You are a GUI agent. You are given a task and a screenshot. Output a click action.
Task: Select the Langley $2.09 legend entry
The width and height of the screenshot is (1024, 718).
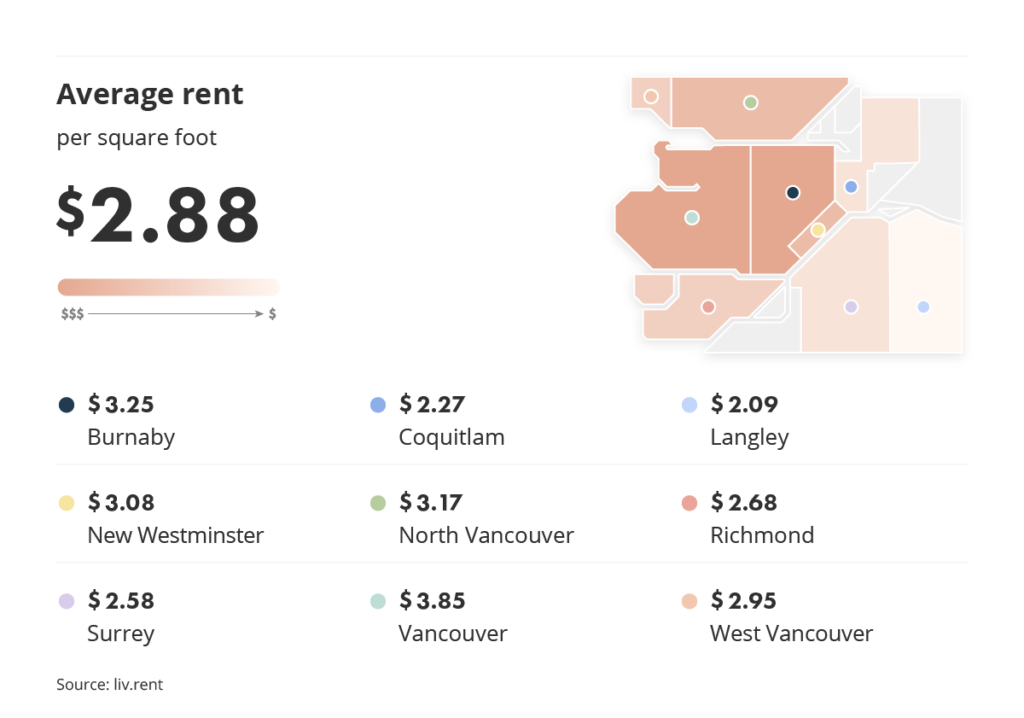735,420
